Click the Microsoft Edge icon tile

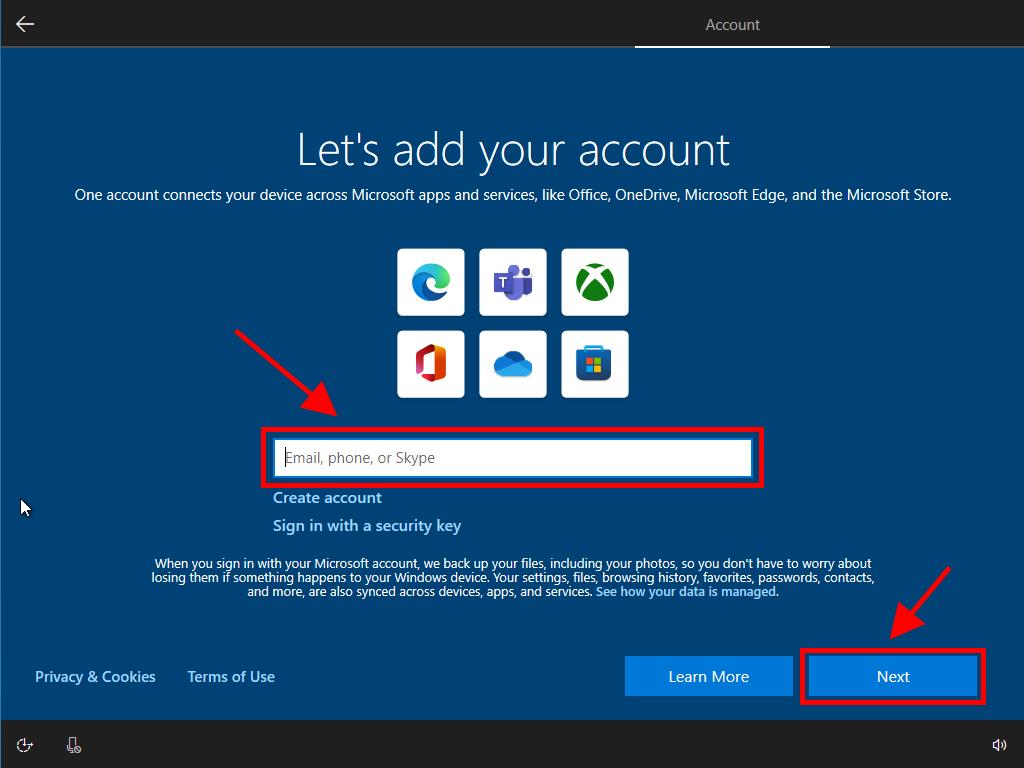pos(431,283)
